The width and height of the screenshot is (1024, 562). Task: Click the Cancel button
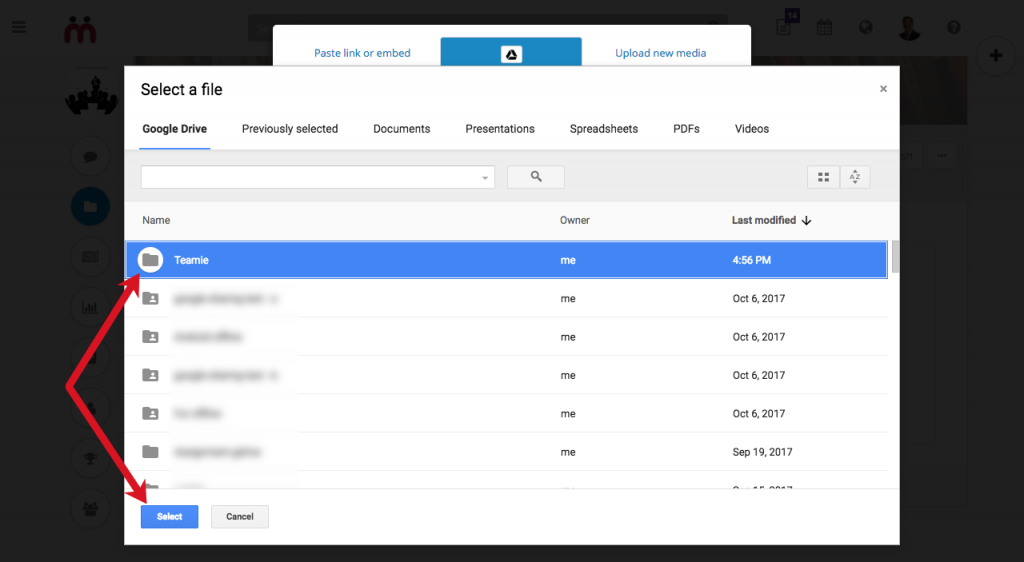pyautogui.click(x=240, y=516)
